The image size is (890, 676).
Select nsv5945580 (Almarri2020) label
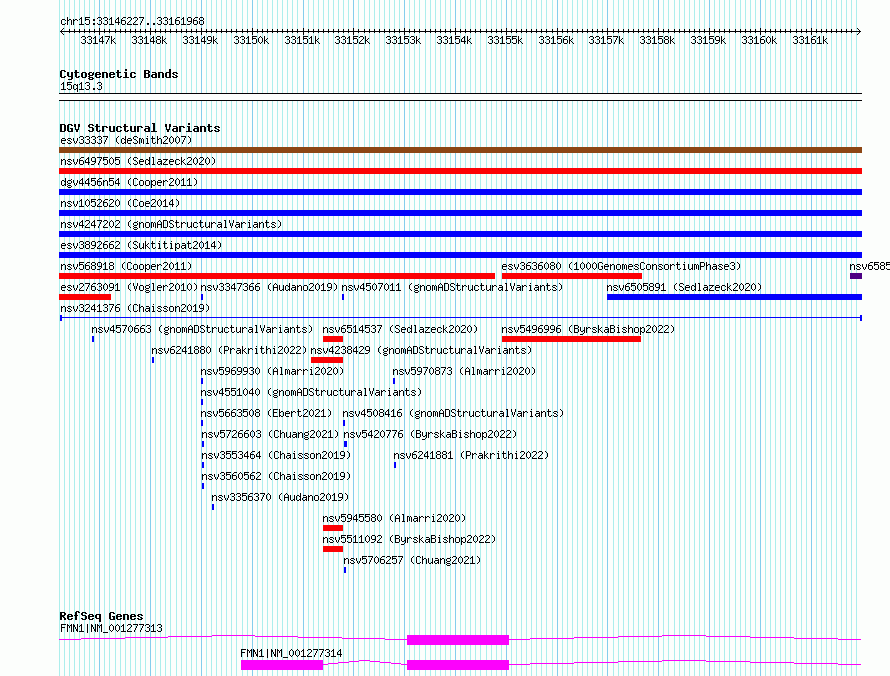(x=394, y=518)
